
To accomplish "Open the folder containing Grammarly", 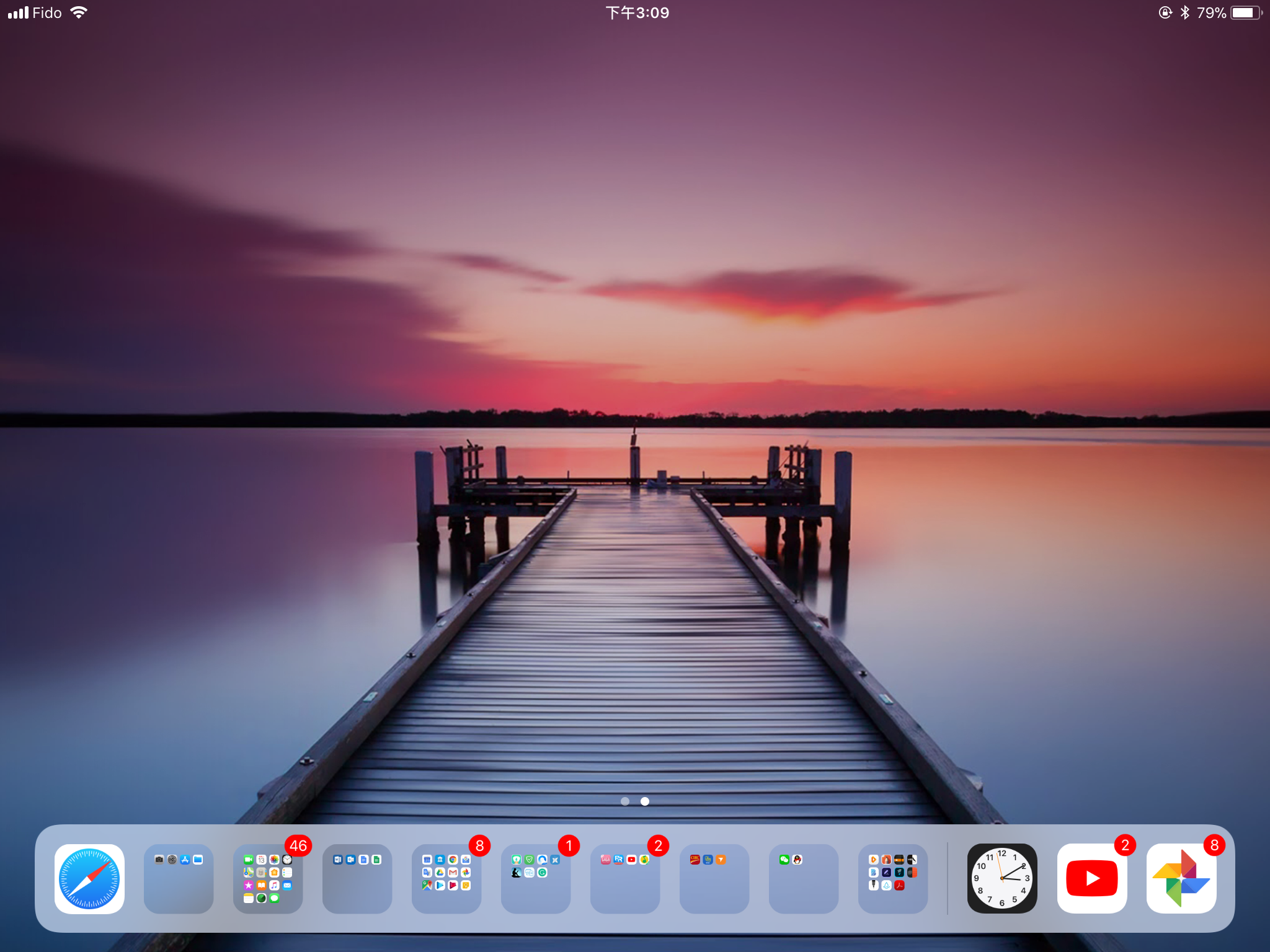I will pos(536,878).
